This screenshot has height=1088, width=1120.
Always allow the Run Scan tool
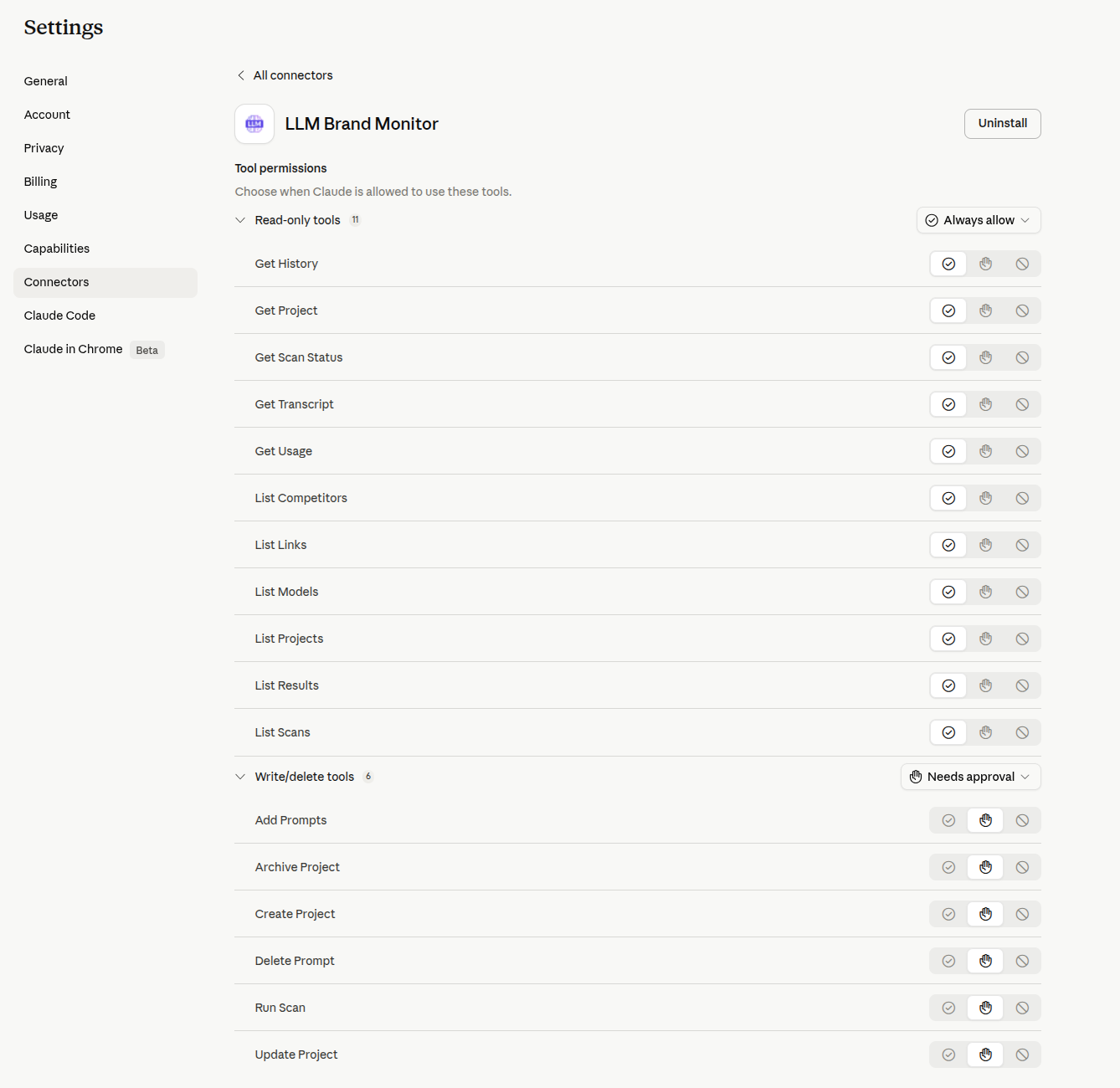coord(948,1008)
